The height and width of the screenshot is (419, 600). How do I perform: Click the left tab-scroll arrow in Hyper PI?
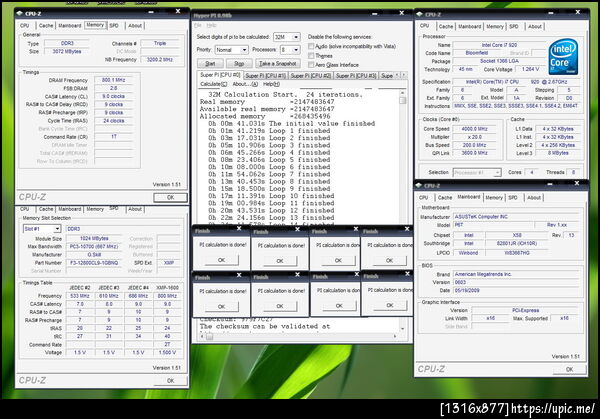[397, 75]
